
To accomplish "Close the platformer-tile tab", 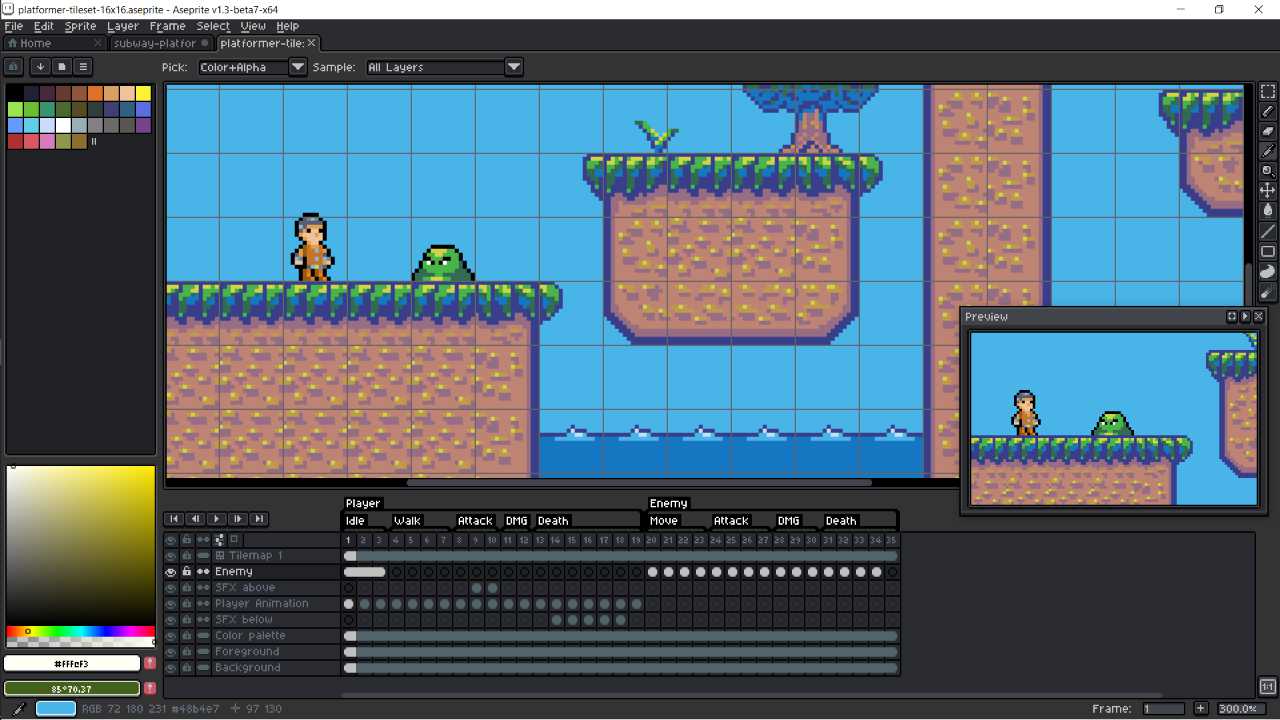I will coord(312,43).
